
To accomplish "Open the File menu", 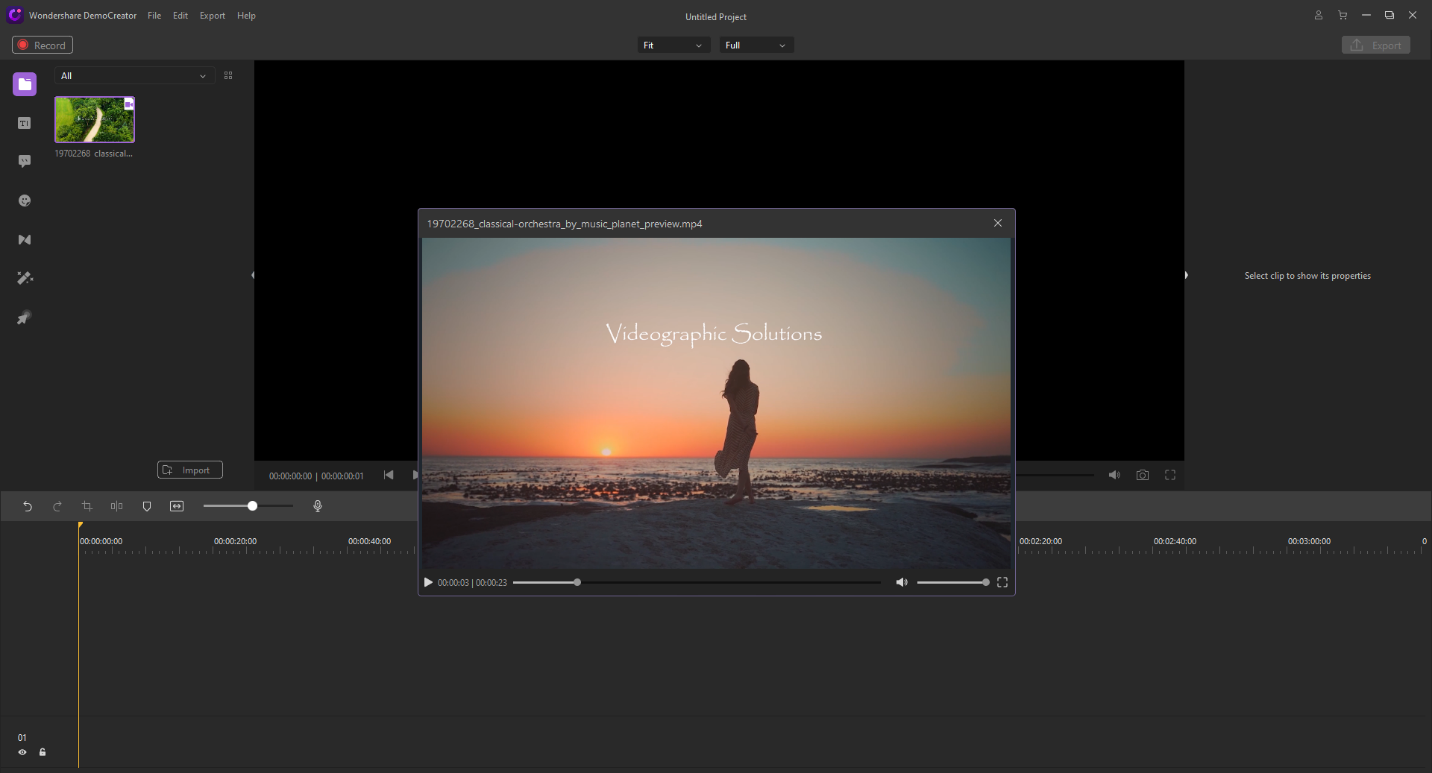I will [154, 16].
